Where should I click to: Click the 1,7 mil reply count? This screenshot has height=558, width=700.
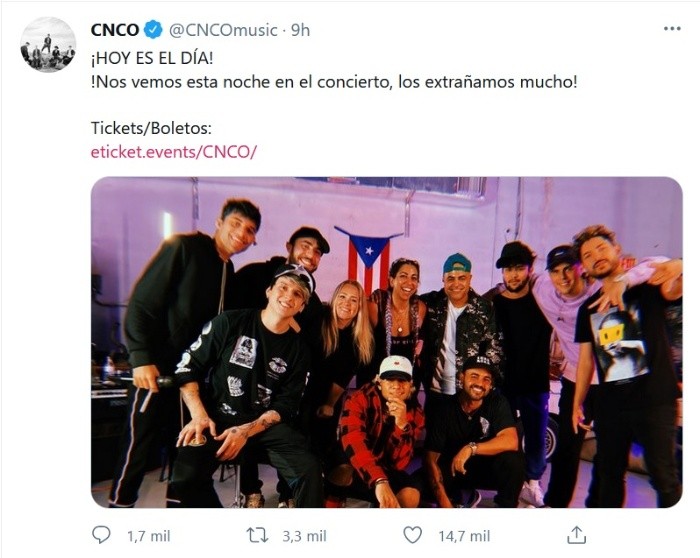pos(150,536)
